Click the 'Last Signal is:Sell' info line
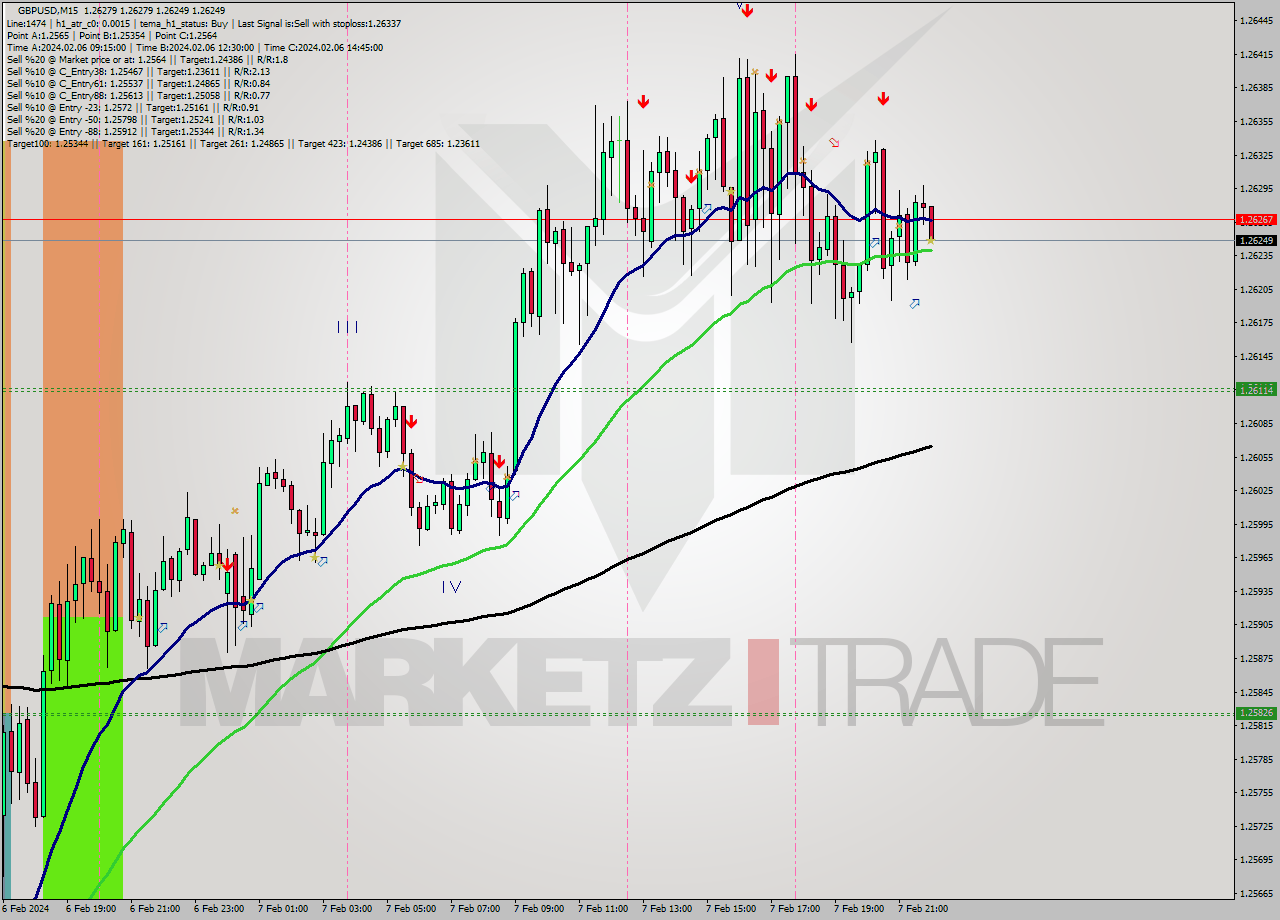 [203, 23]
